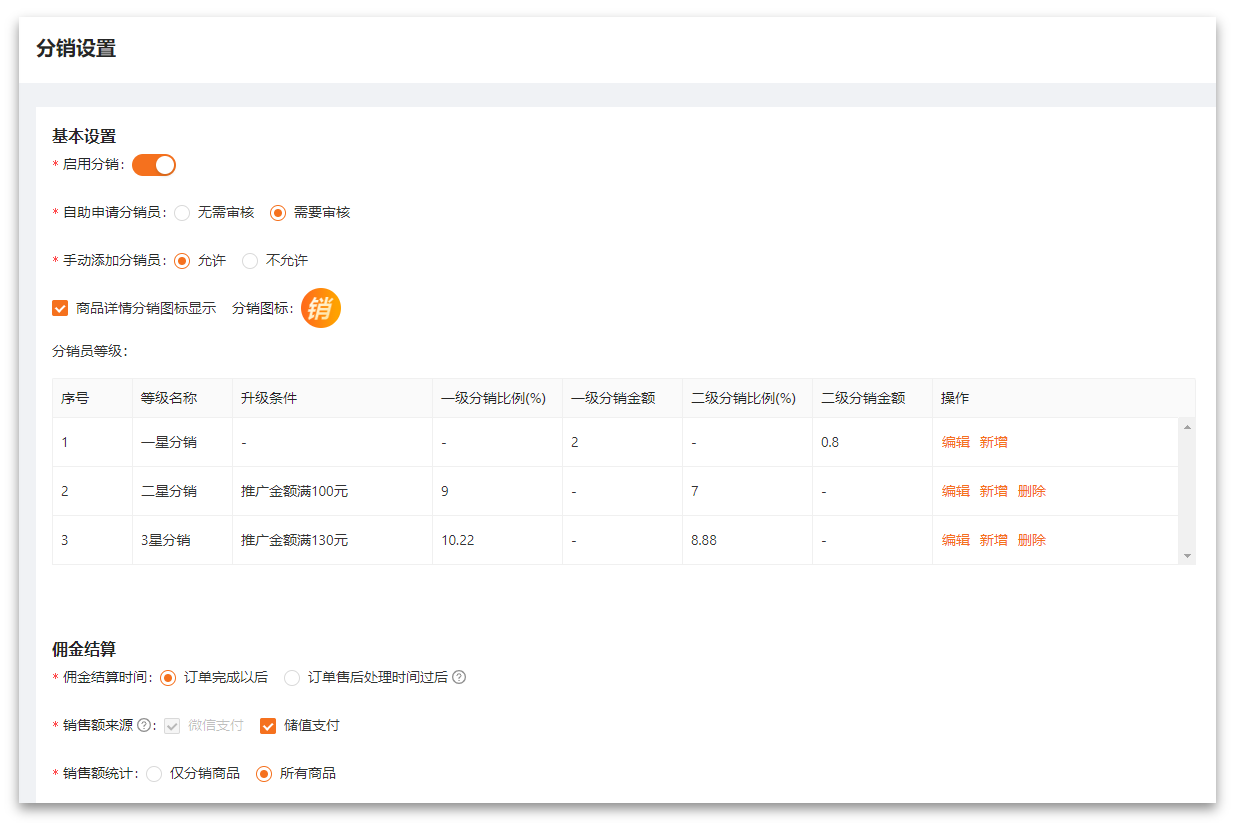Select 无需审核 radio option
Image resolution: width=1240 pixels, height=823 pixels.
point(182,213)
